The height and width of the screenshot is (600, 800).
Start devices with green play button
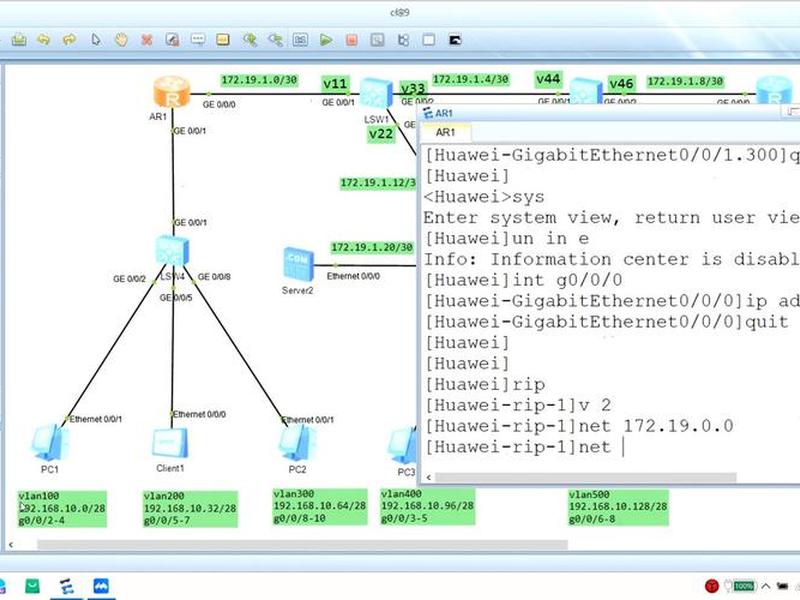click(x=326, y=39)
